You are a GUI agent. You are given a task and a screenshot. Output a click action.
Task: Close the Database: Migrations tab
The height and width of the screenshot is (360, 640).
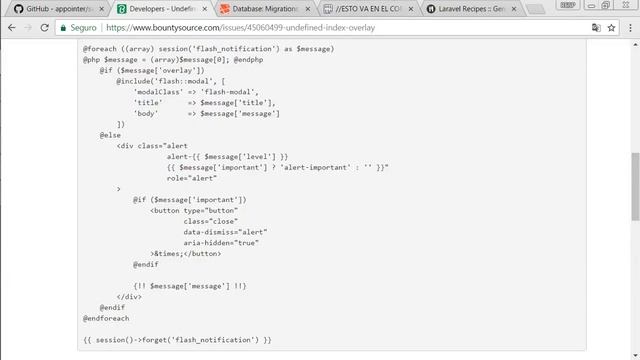(308, 9)
